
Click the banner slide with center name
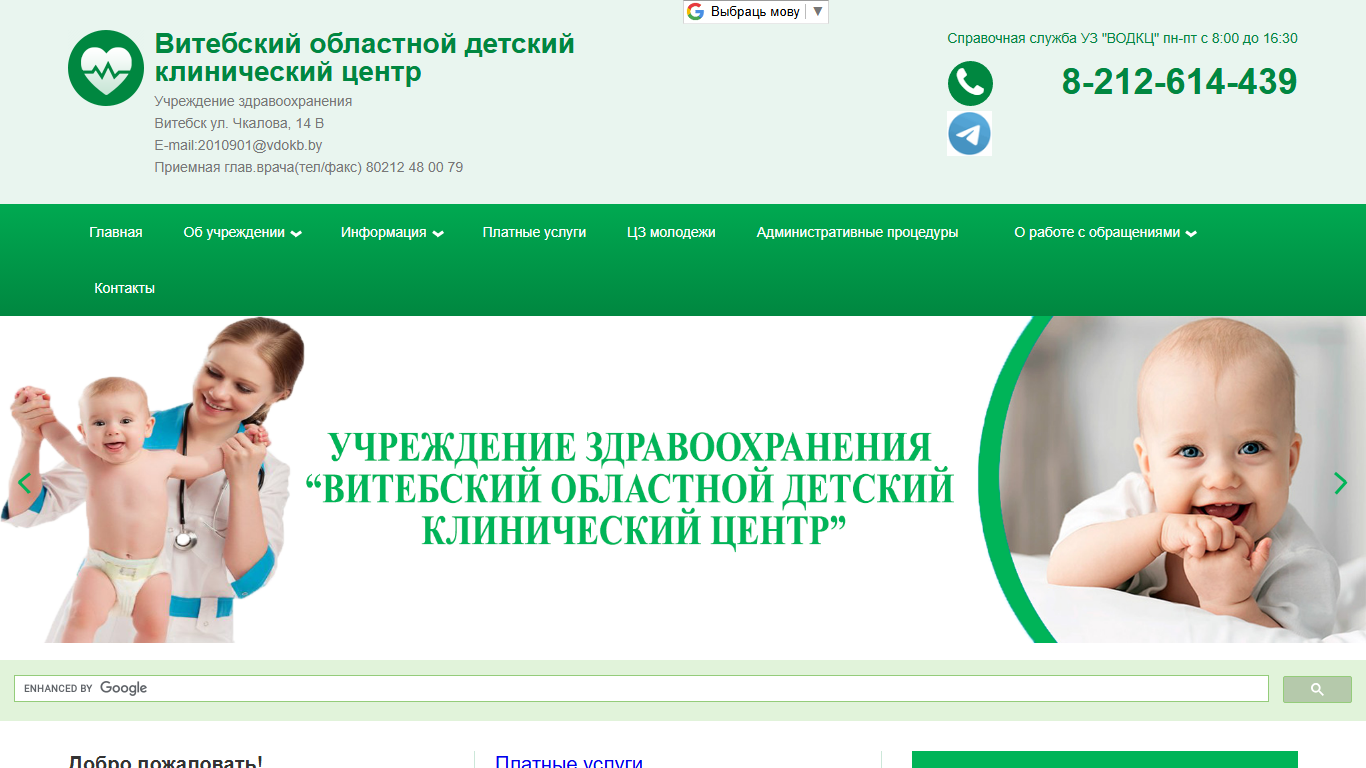point(683,480)
